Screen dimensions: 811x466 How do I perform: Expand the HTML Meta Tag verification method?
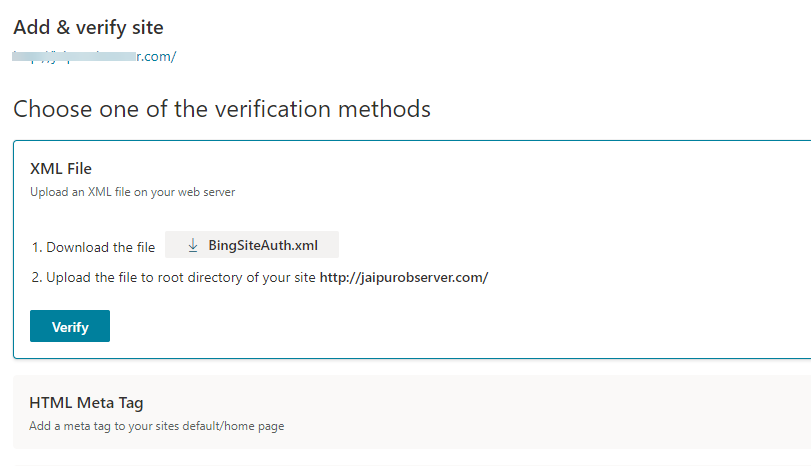[x=412, y=412]
